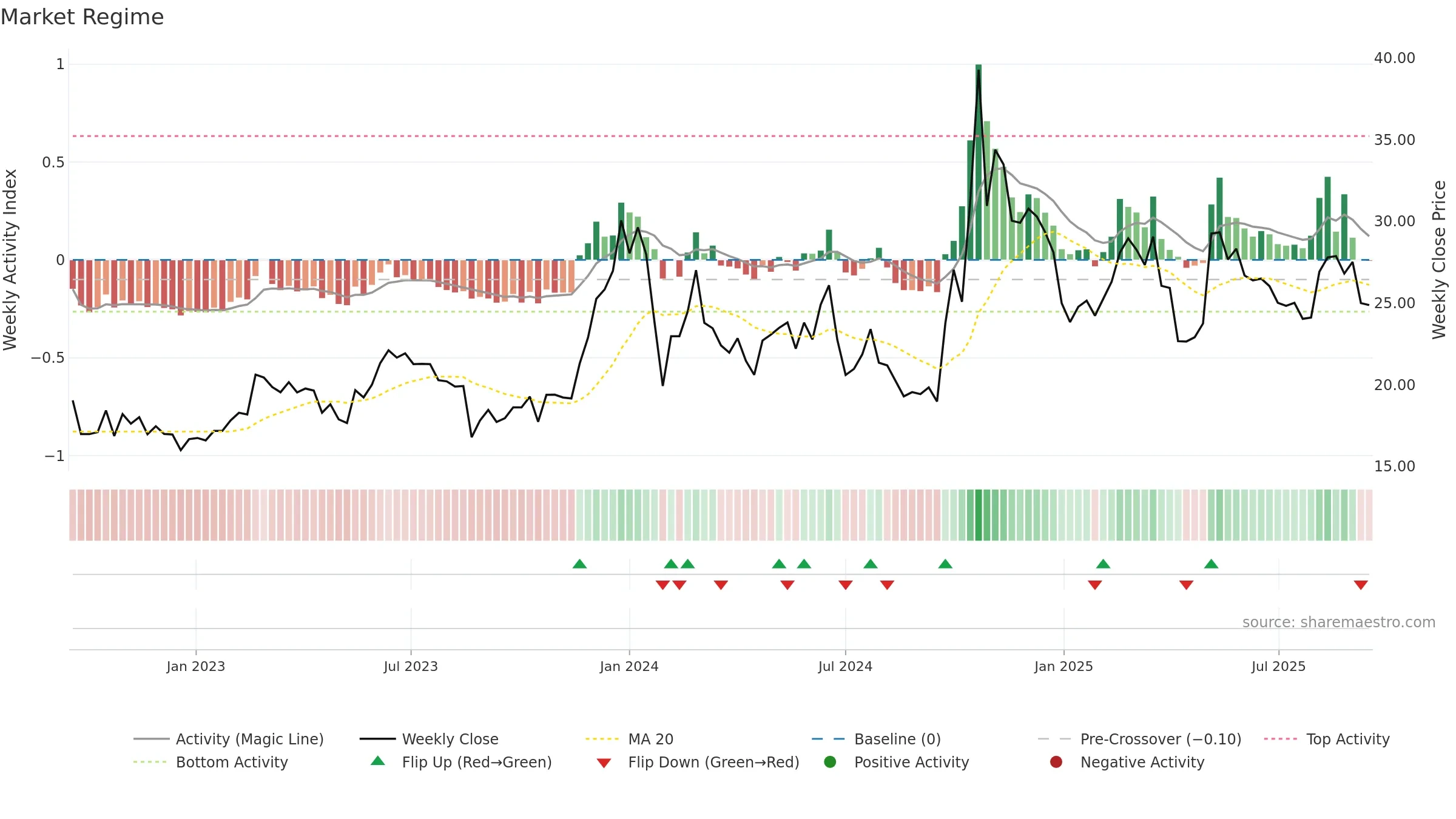Click the 40.00 price axis tick
Viewport: 1456px width, 819px height.
(1394, 58)
